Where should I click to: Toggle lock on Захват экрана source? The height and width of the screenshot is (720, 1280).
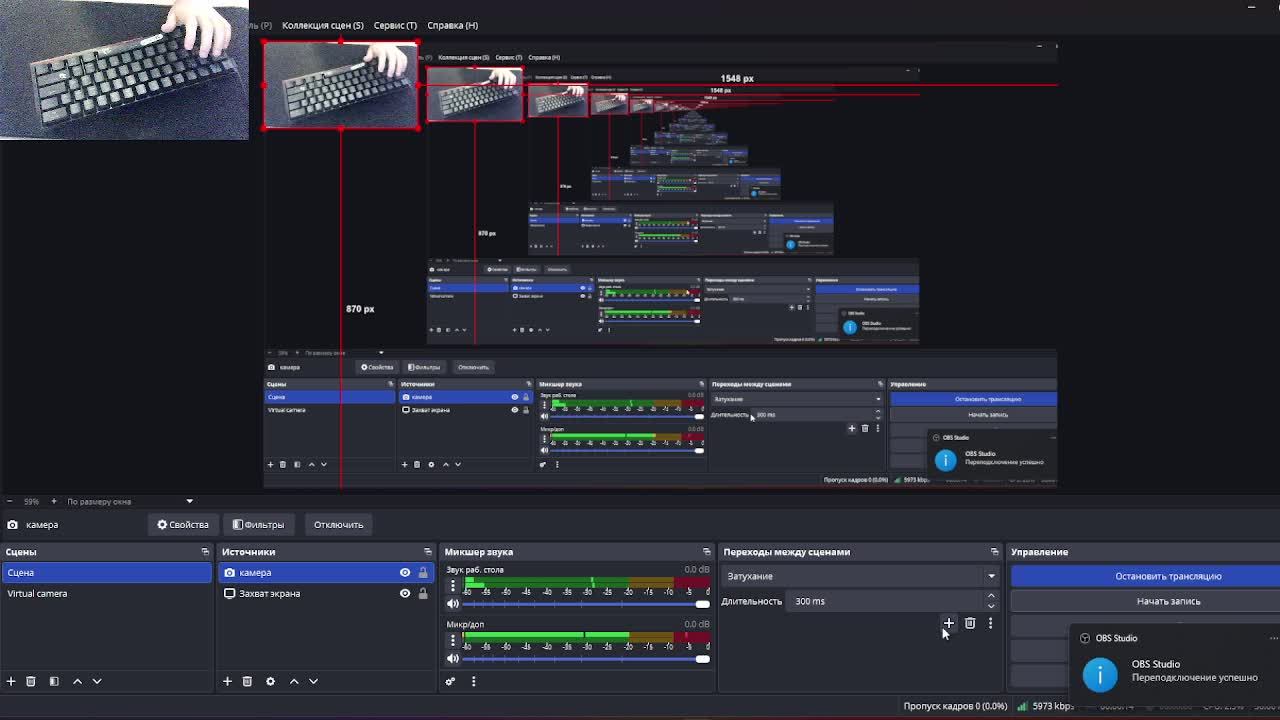tap(423, 594)
